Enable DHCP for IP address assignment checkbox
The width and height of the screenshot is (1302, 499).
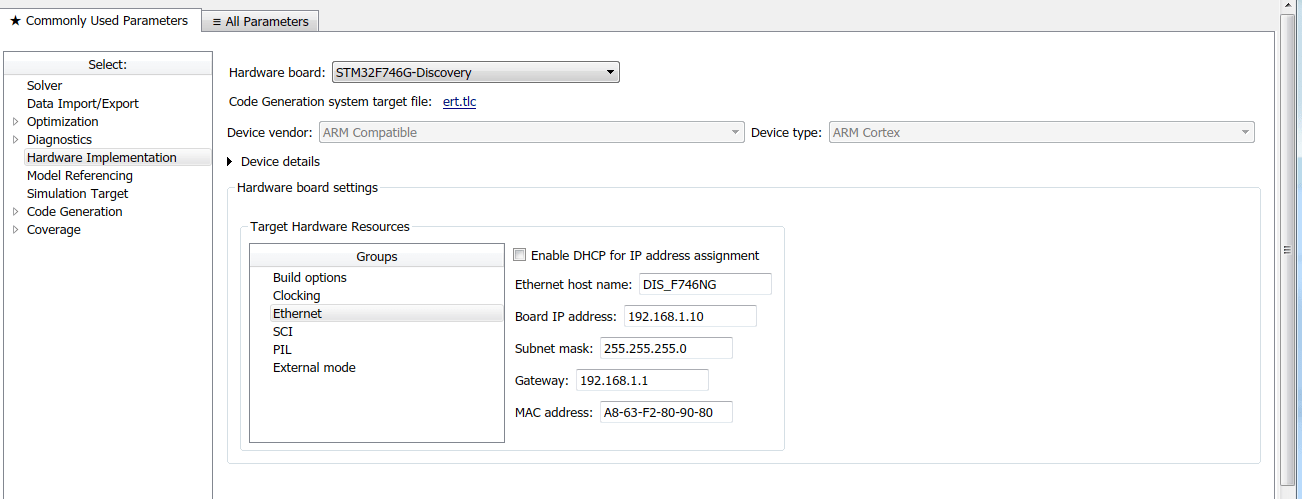pos(519,255)
